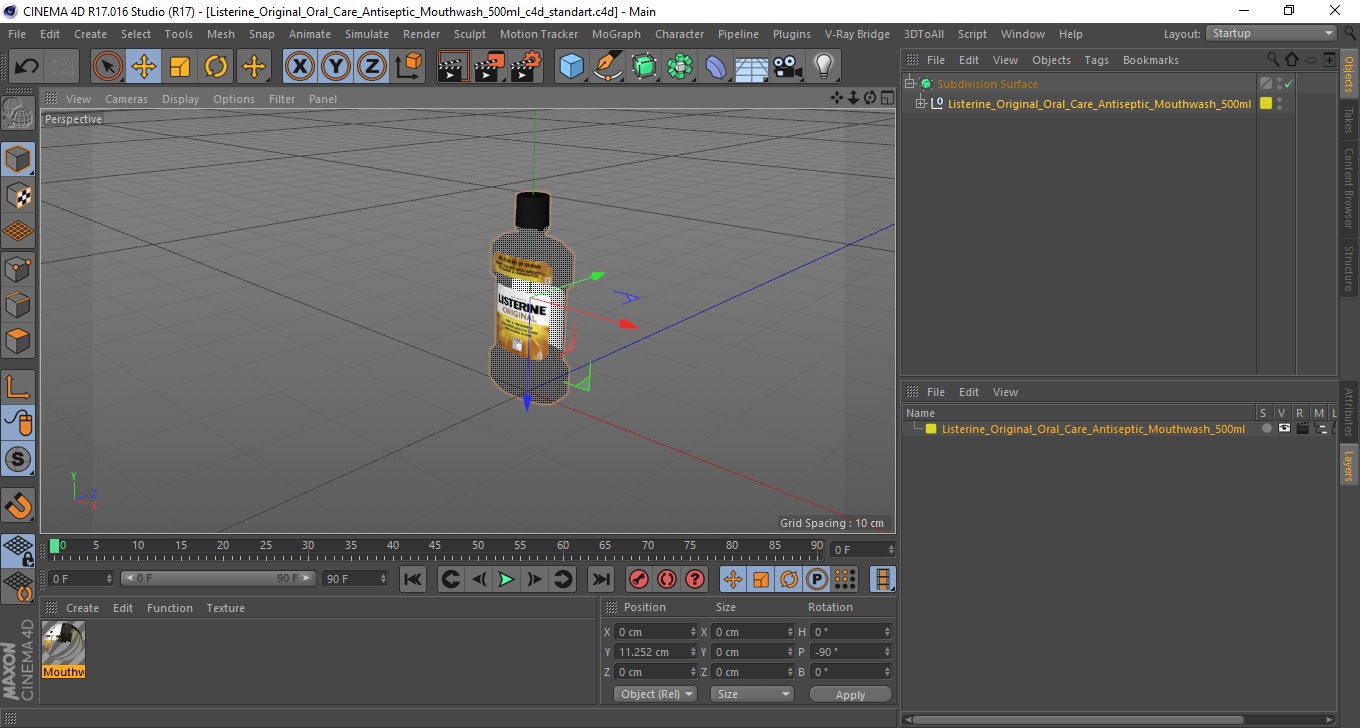Add a Floor environment object
This screenshot has width=1360, height=728.
click(751, 67)
